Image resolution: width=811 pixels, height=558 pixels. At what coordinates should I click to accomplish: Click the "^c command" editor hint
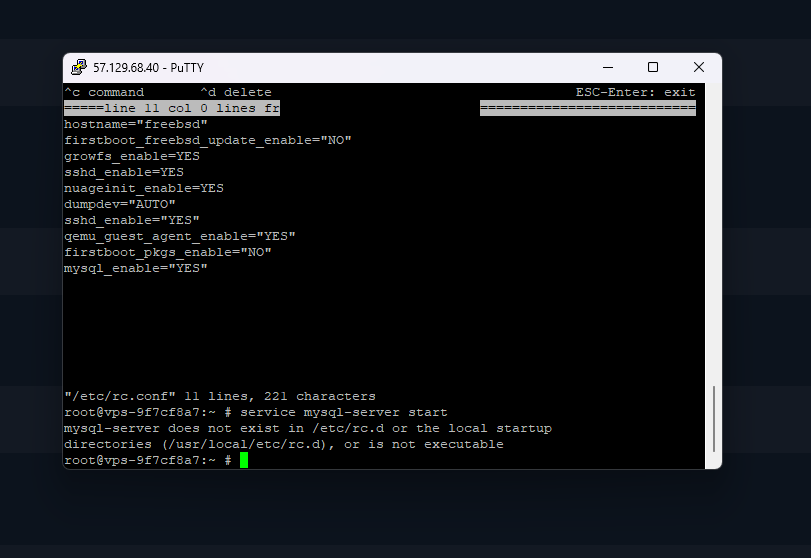pyautogui.click(x=104, y=92)
